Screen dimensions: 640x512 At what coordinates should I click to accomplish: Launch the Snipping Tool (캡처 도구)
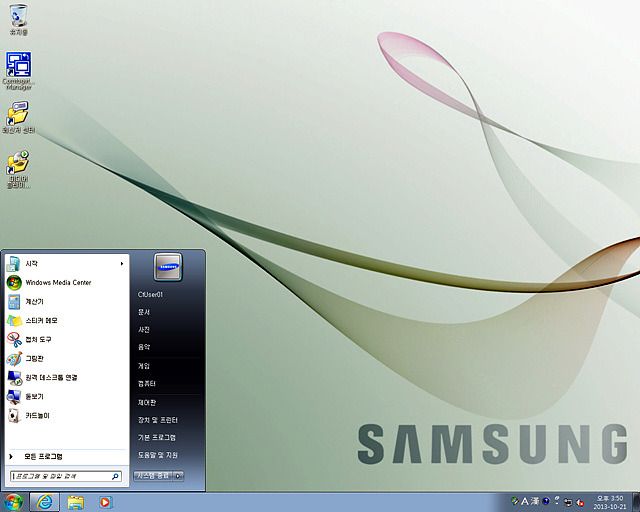point(67,339)
